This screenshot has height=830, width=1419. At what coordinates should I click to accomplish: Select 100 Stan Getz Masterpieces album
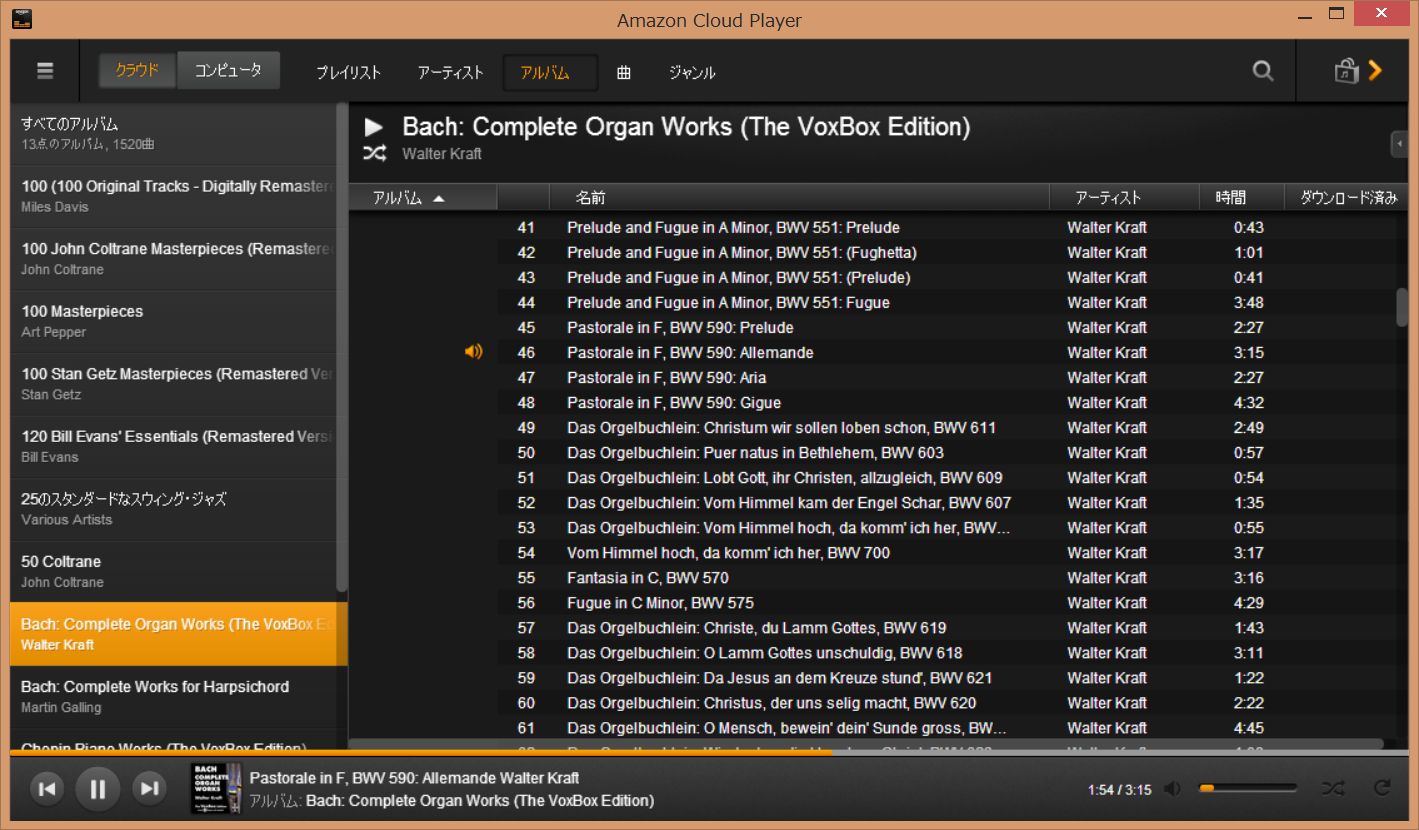click(x=173, y=383)
